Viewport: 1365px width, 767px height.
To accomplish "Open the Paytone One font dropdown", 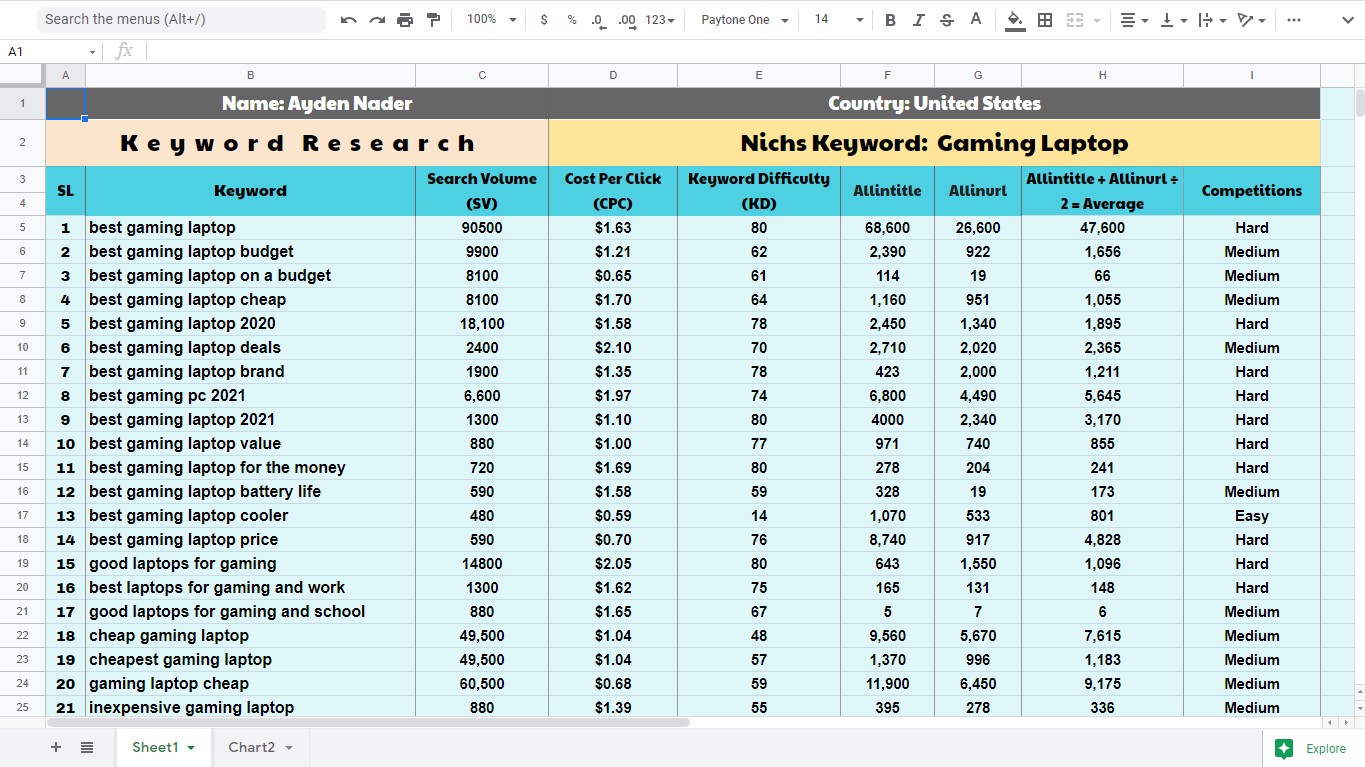I will (745, 20).
